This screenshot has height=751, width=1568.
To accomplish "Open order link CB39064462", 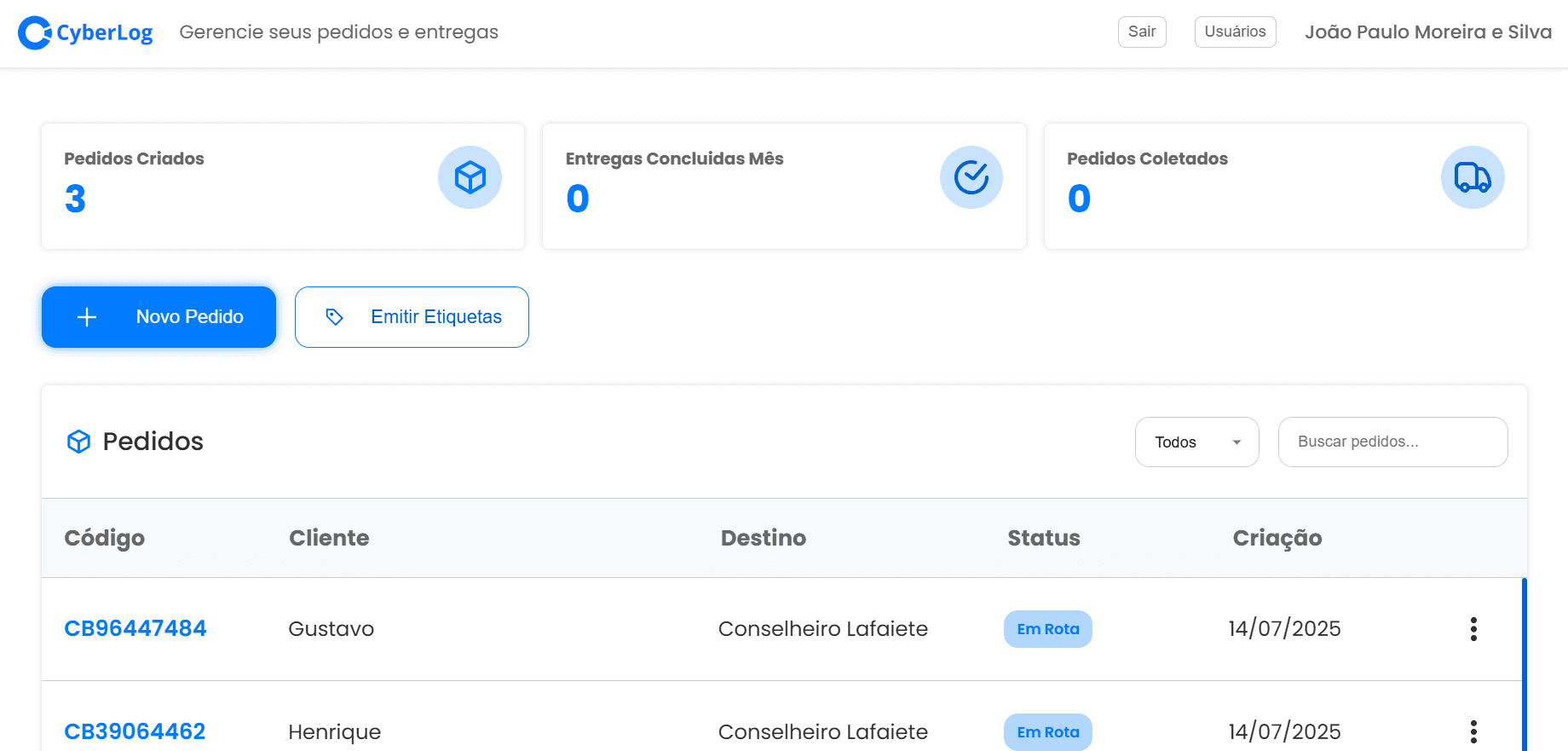I will click(x=135, y=731).
